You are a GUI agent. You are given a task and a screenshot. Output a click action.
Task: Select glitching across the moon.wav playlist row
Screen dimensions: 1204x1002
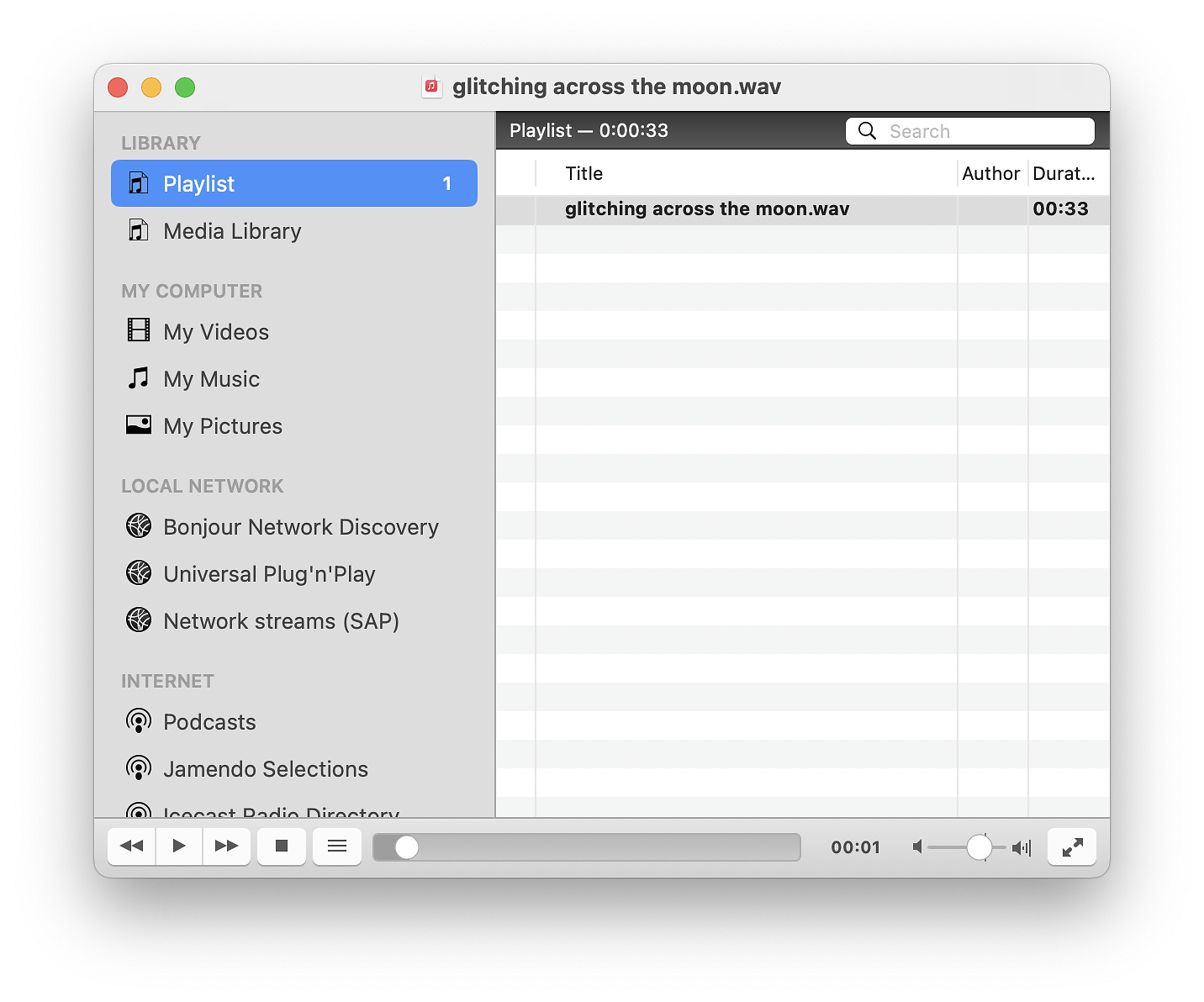pyautogui.click(x=706, y=209)
